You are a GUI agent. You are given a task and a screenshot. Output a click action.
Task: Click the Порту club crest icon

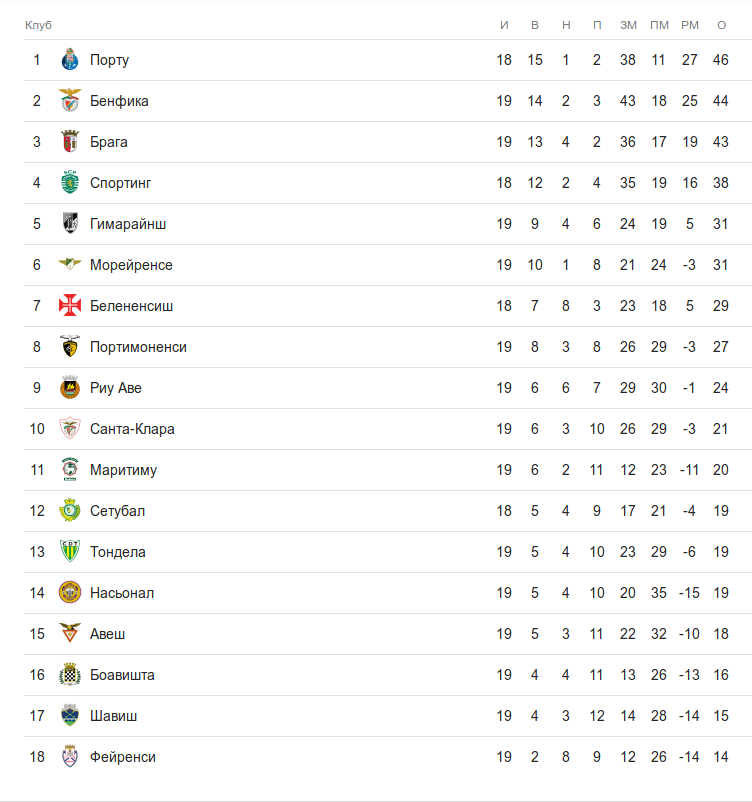pyautogui.click(x=69, y=60)
